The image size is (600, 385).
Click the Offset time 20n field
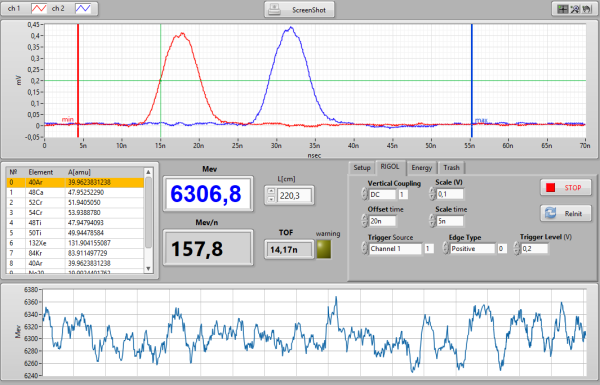[x=382, y=221]
